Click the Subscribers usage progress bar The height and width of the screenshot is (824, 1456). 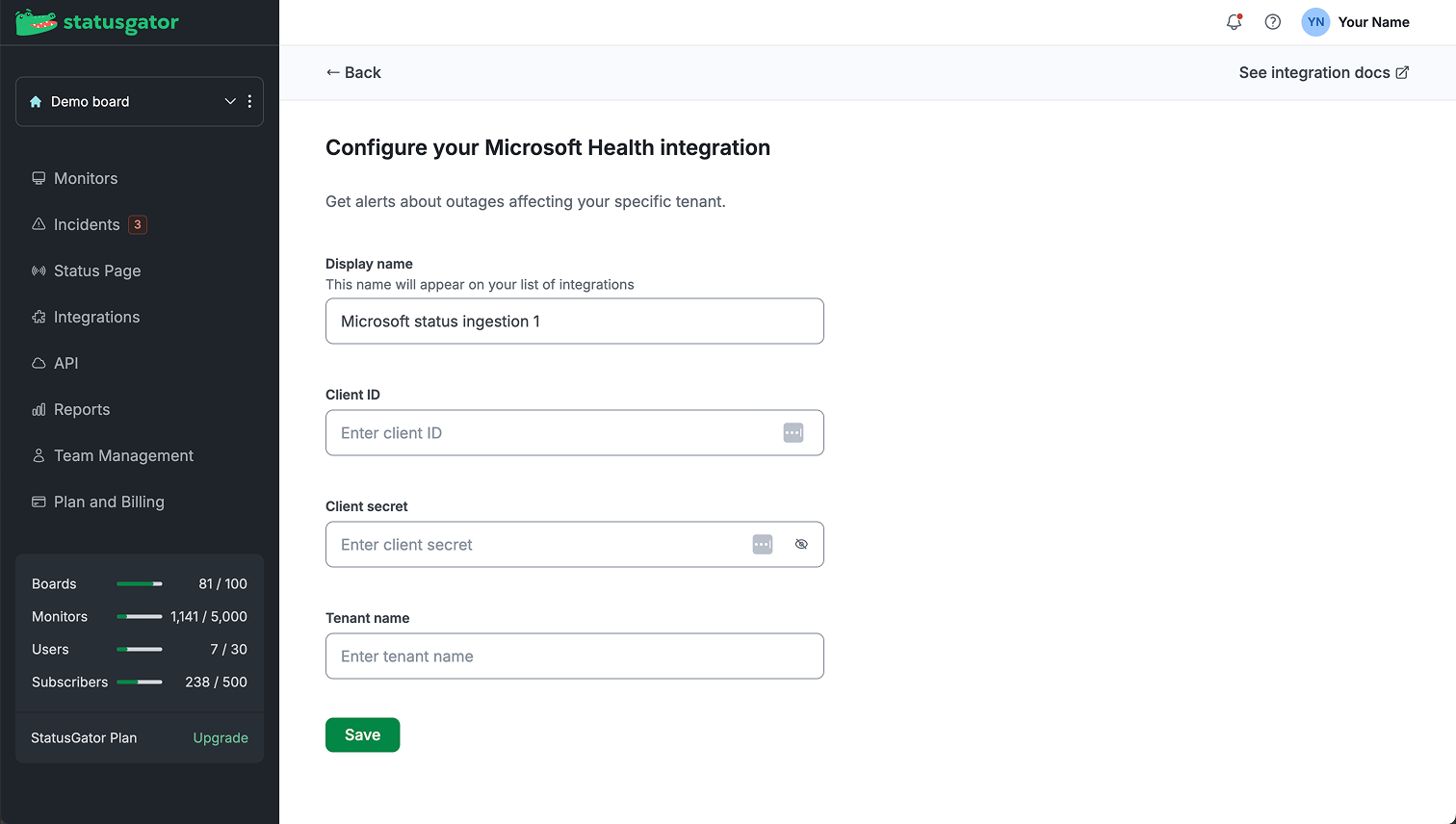(140, 682)
